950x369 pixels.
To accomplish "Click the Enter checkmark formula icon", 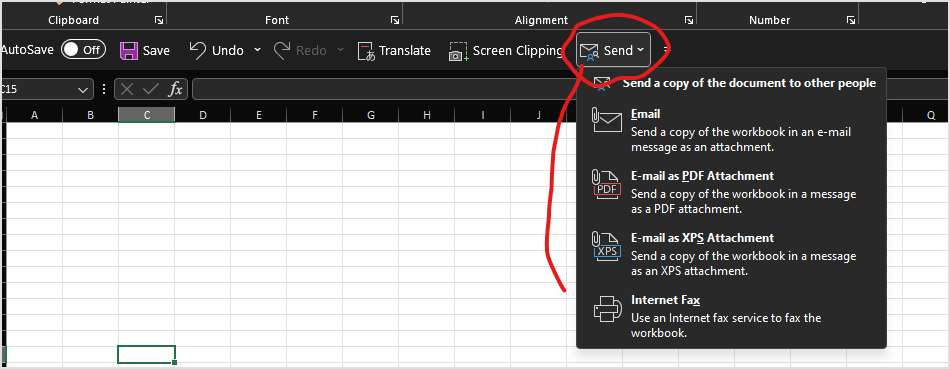I will point(151,90).
